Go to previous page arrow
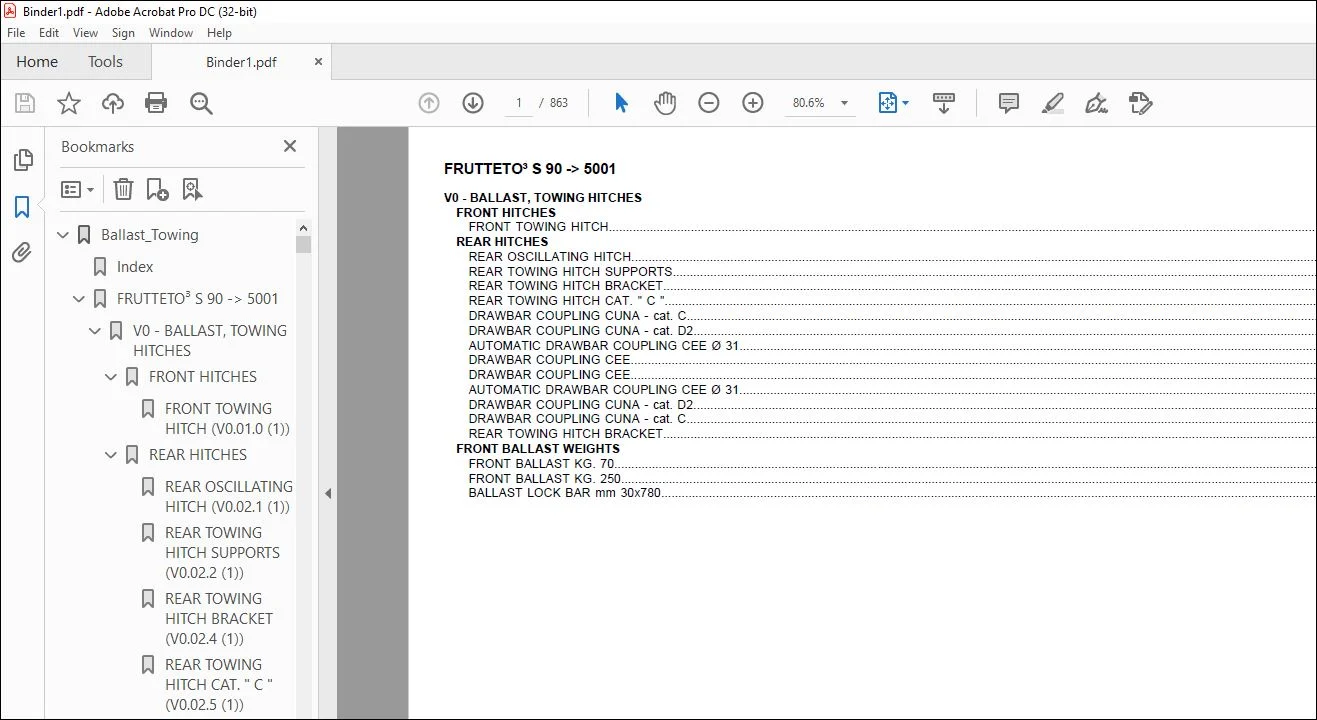1317x720 pixels. pos(429,103)
